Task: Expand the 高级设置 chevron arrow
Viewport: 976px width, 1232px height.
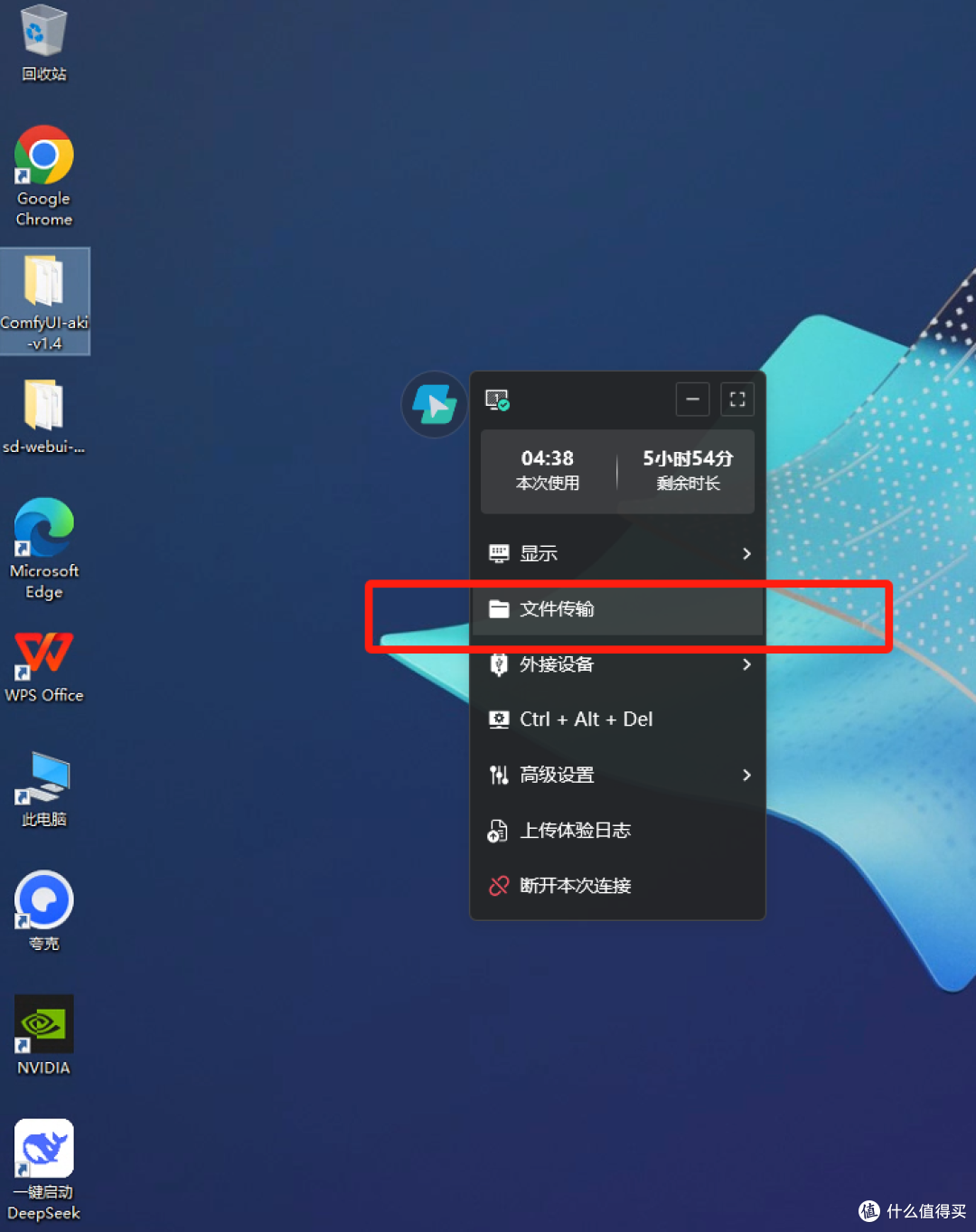Action: (x=746, y=775)
